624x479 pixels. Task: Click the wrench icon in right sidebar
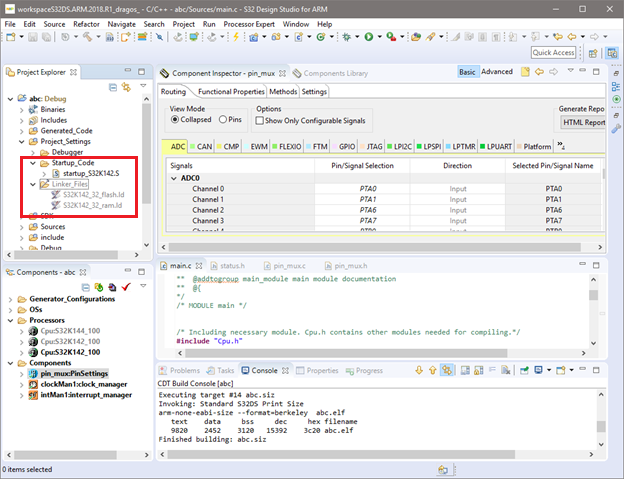coord(616,129)
